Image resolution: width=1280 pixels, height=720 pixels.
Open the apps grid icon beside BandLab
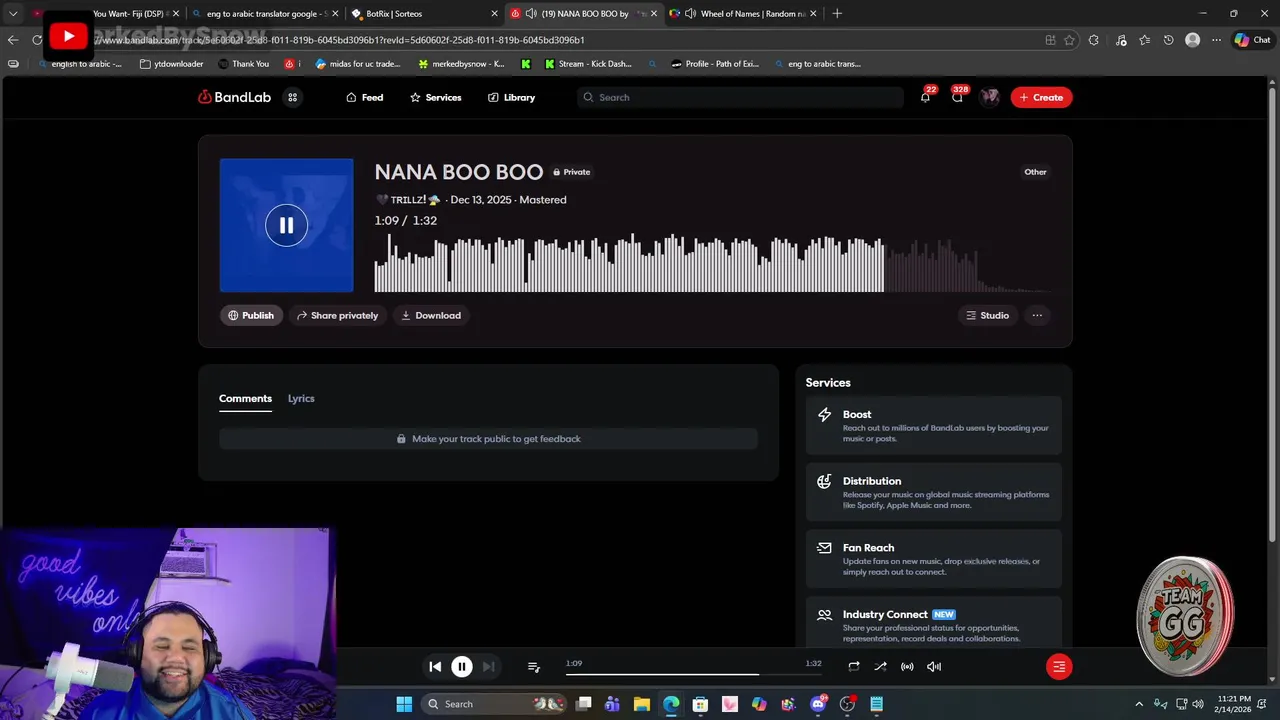pyautogui.click(x=292, y=97)
